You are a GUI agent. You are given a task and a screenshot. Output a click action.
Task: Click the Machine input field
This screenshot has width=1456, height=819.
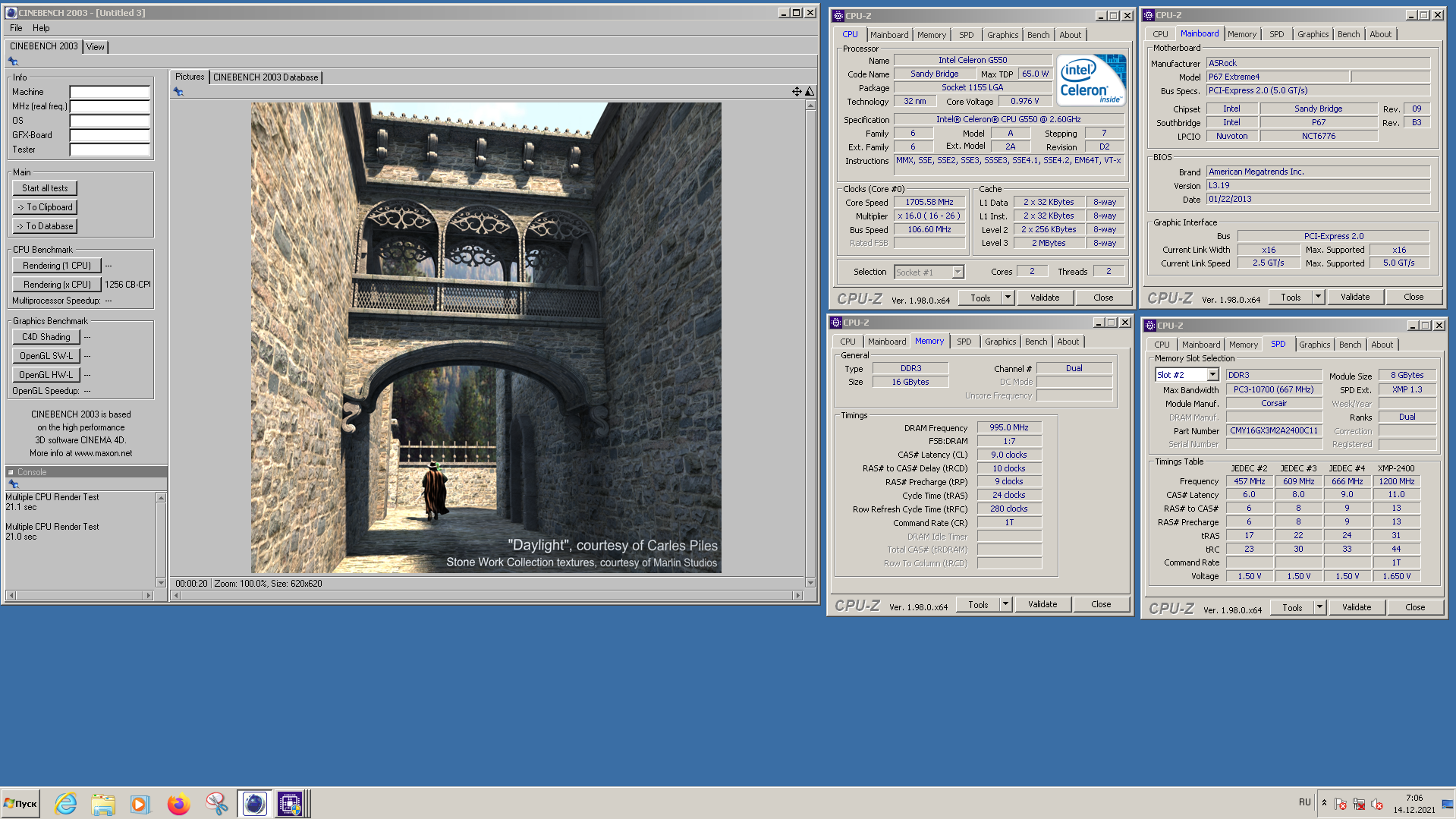[110, 92]
